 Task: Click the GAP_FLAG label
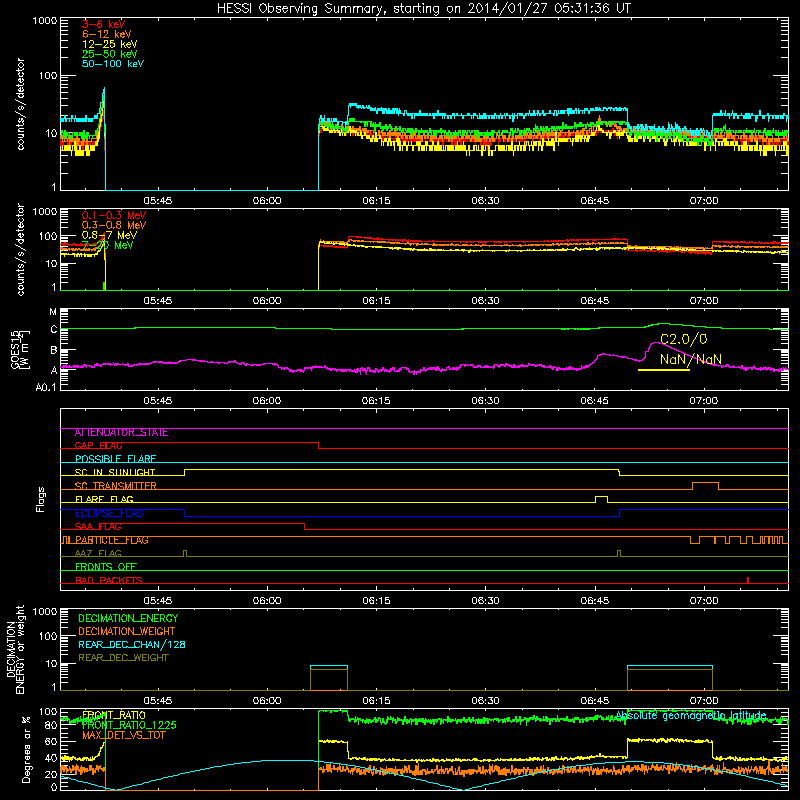[x=98, y=445]
